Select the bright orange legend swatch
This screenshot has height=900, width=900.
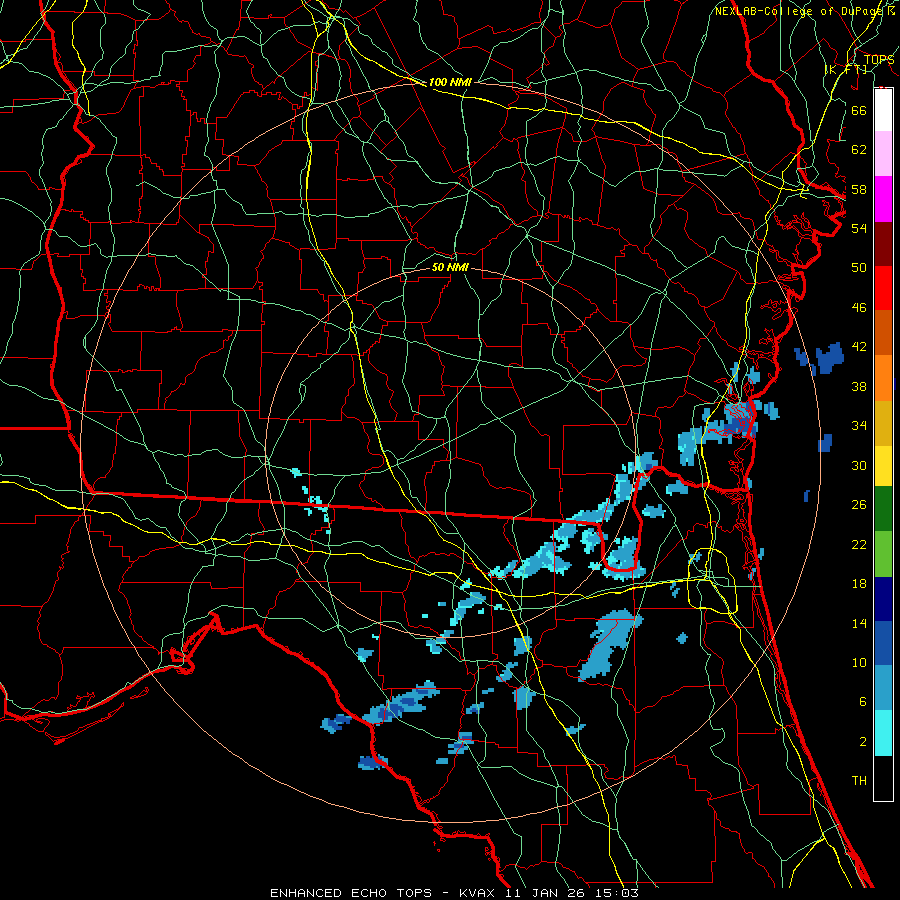(x=883, y=378)
